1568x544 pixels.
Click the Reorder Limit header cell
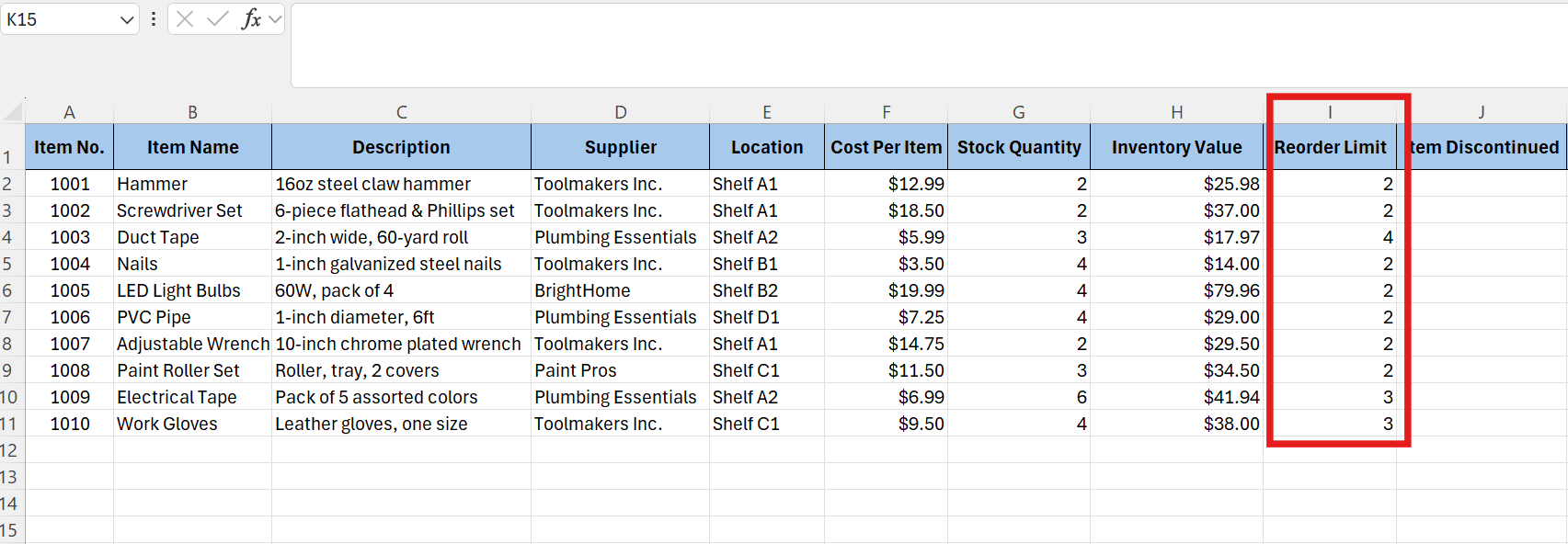pyautogui.click(x=1329, y=147)
